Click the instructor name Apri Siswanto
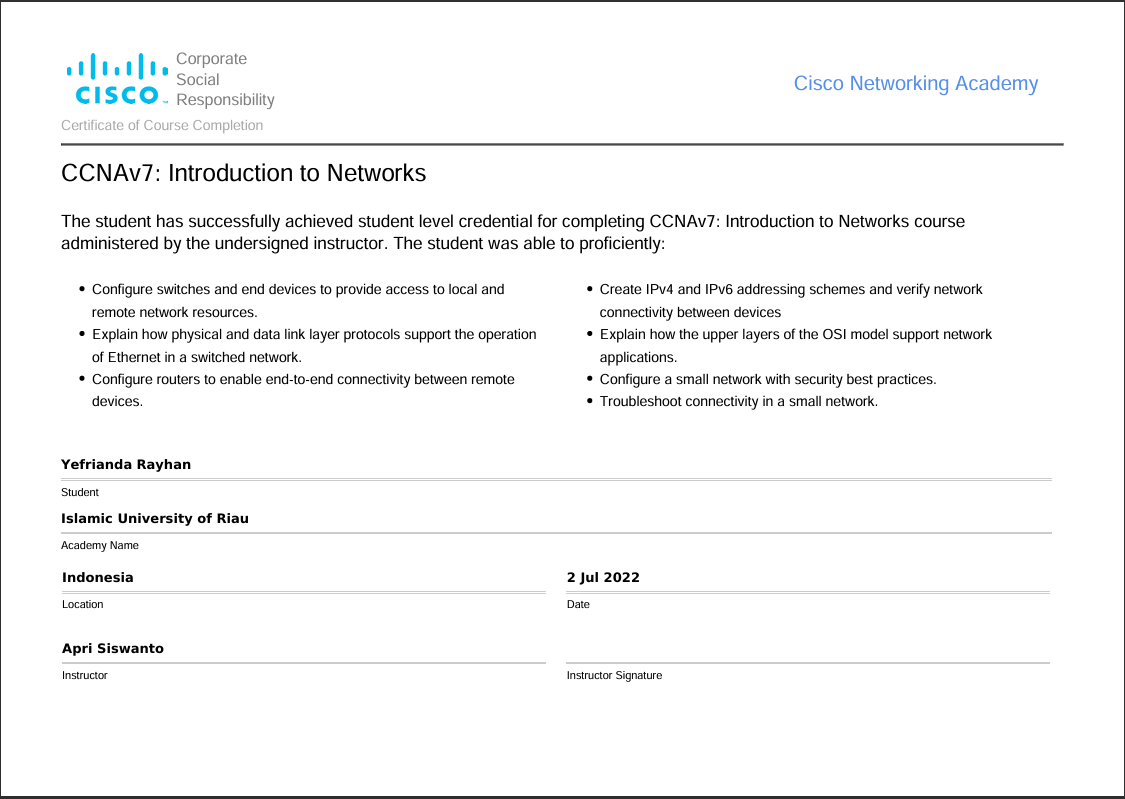The width and height of the screenshot is (1125, 799). (x=113, y=649)
